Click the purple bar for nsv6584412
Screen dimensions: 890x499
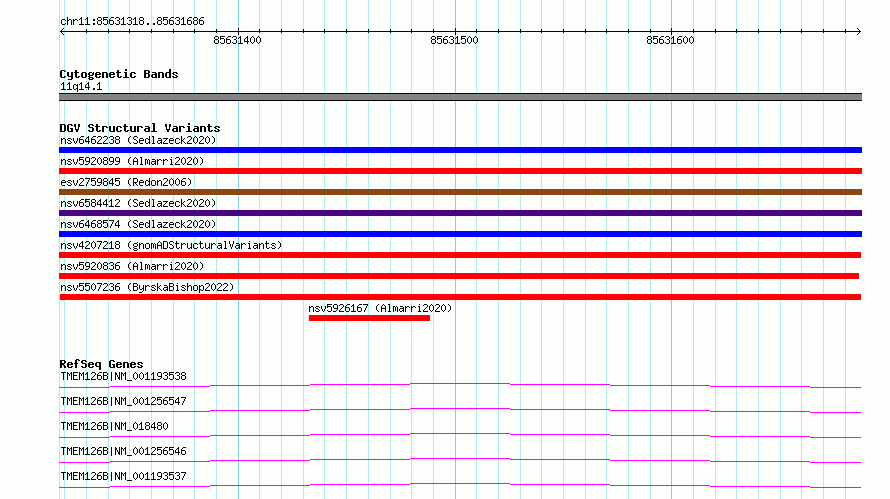pyautogui.click(x=460, y=213)
